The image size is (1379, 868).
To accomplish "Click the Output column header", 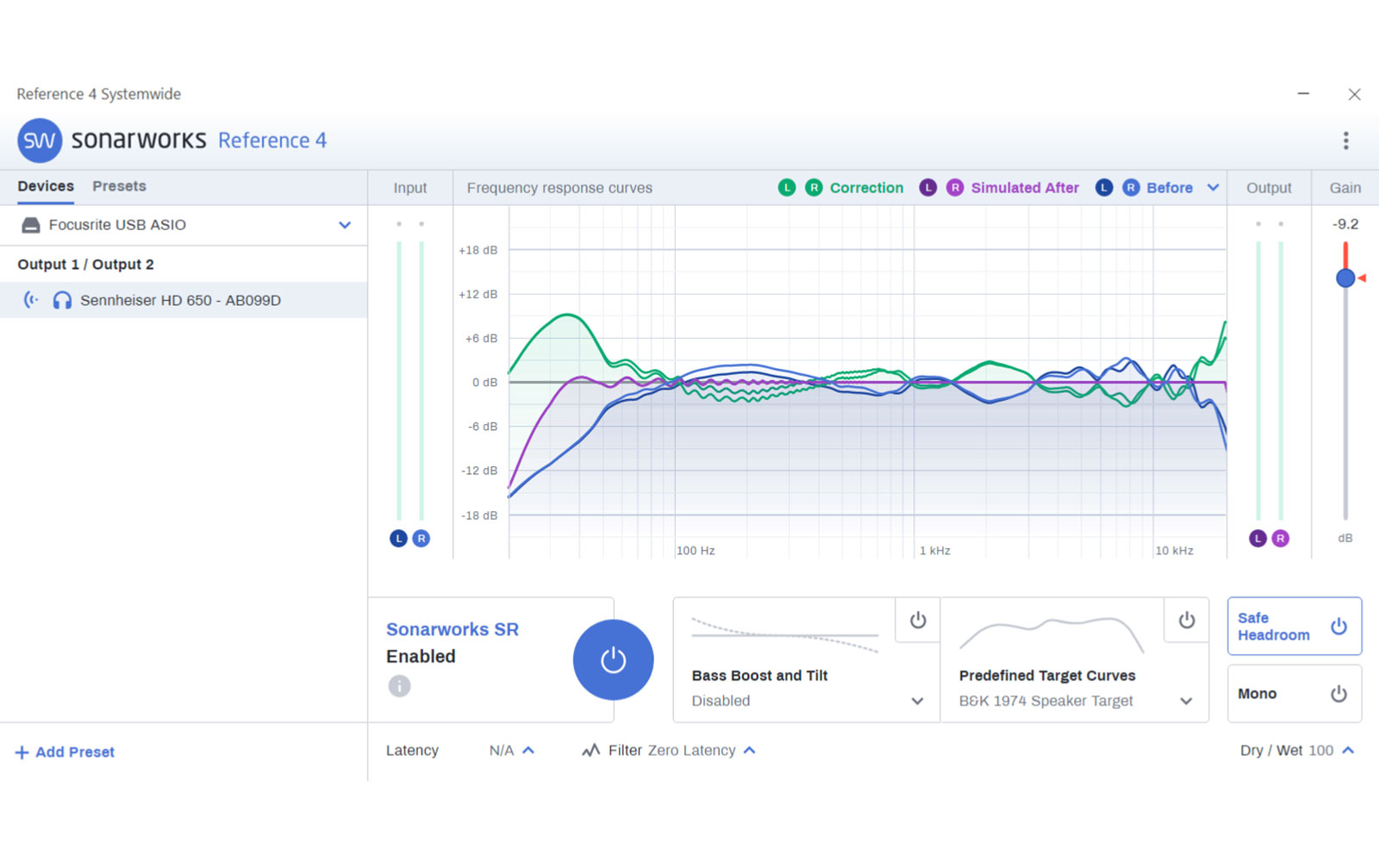I will pos(1269,188).
